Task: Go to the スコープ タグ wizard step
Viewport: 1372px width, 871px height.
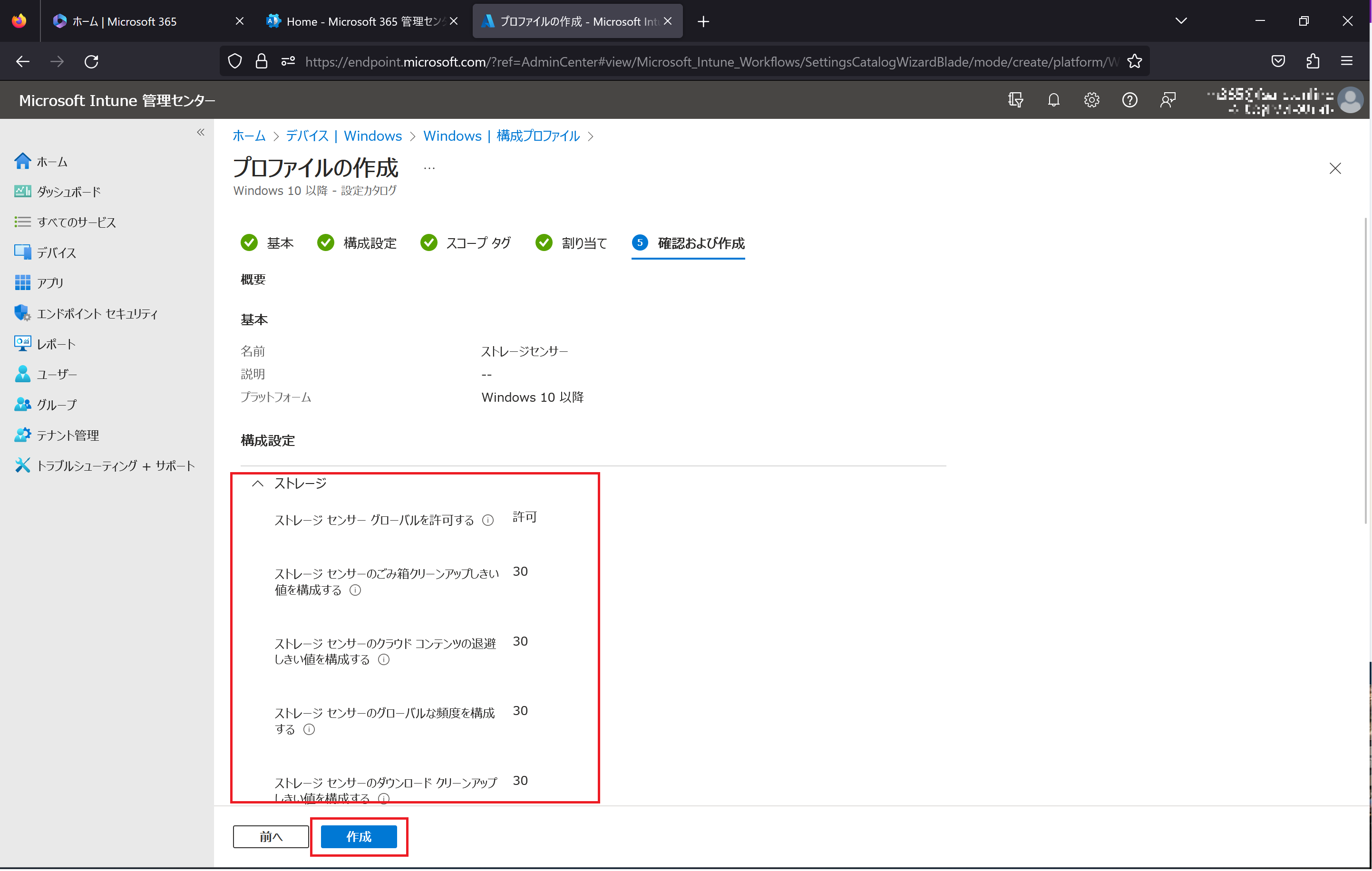Action: point(466,243)
